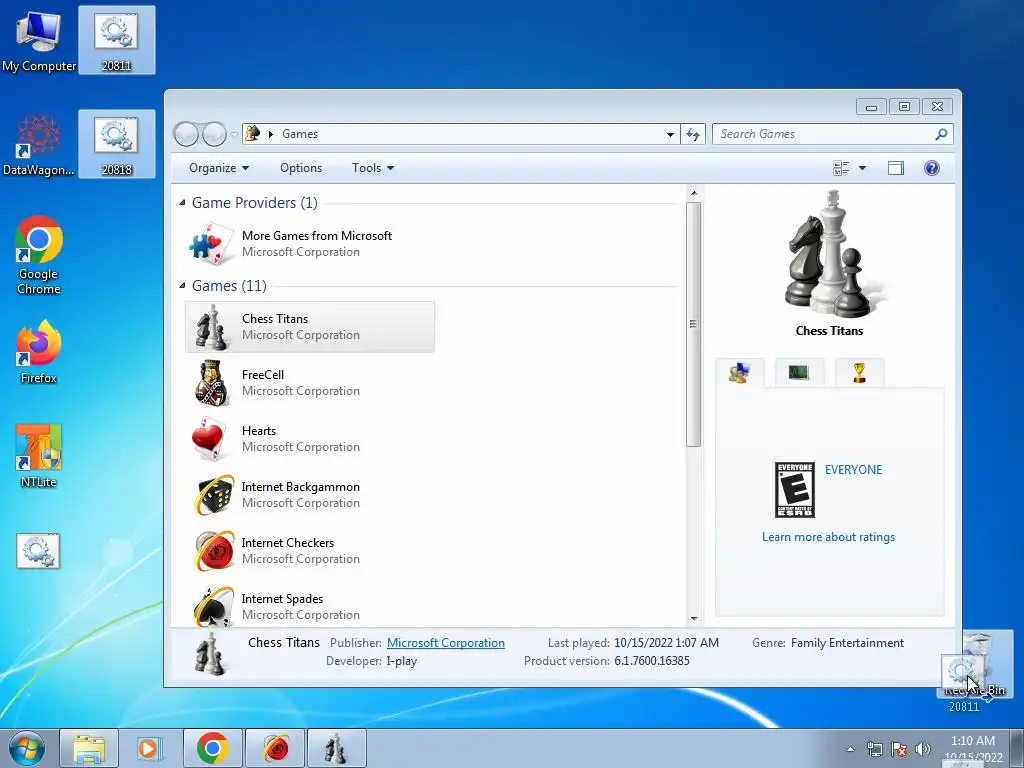This screenshot has width=1024, height=768.
Task: Select the DataWagon desktop shortcut
Action: (x=39, y=145)
